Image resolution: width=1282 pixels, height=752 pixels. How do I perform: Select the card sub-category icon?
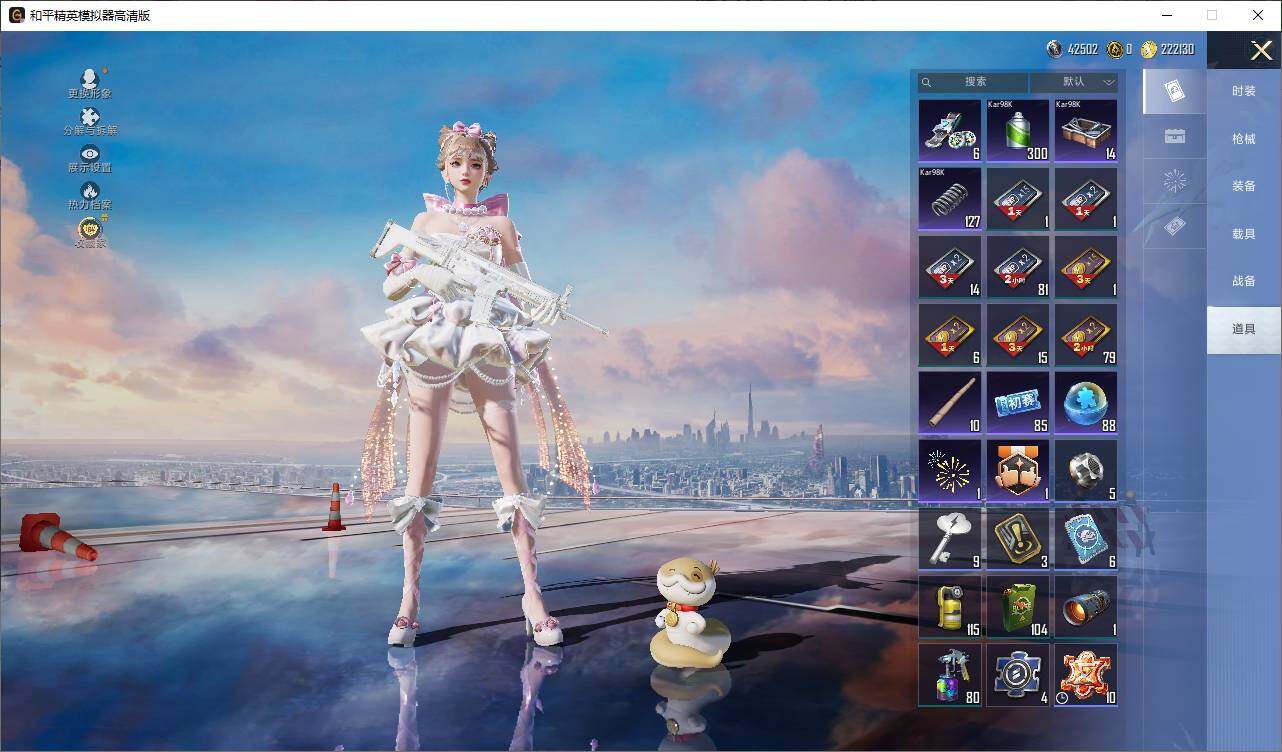[1175, 92]
